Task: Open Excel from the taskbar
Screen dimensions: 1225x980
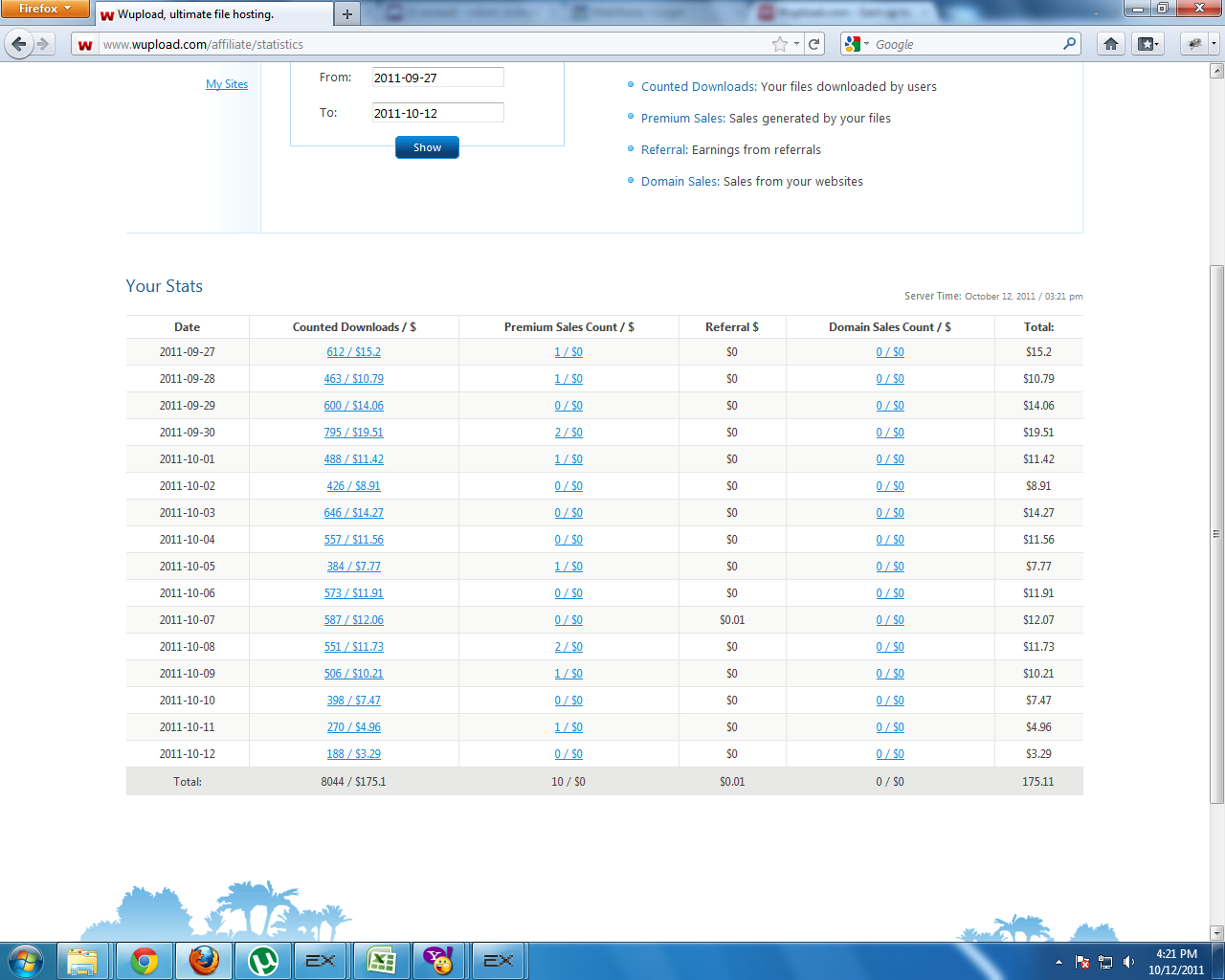Action: tap(381, 960)
